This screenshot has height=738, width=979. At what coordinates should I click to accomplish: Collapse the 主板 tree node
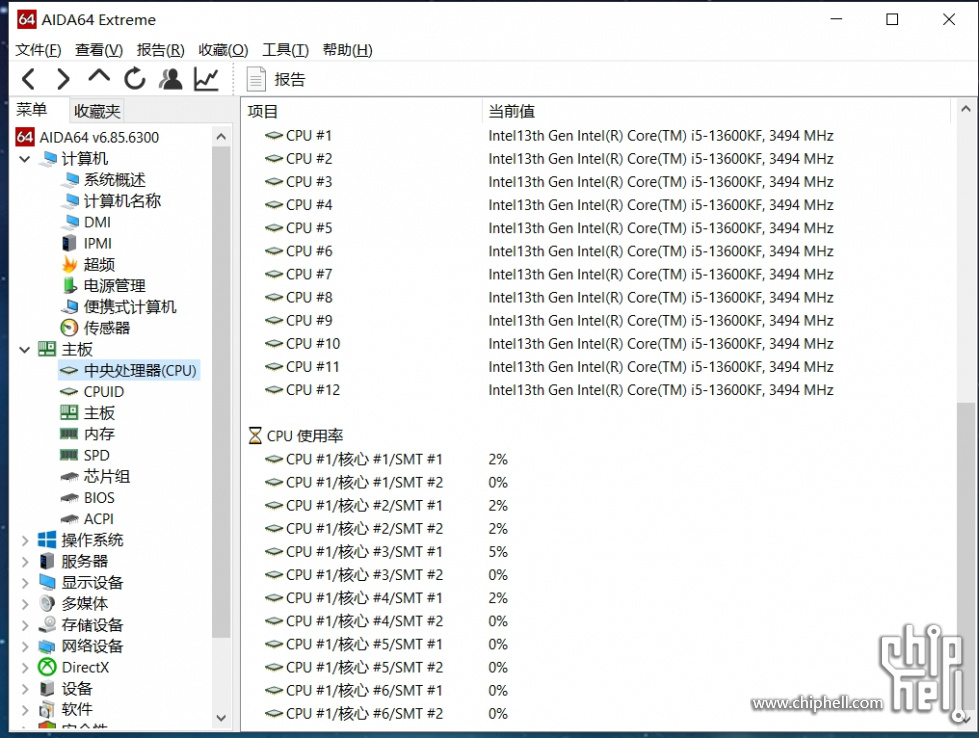point(25,350)
